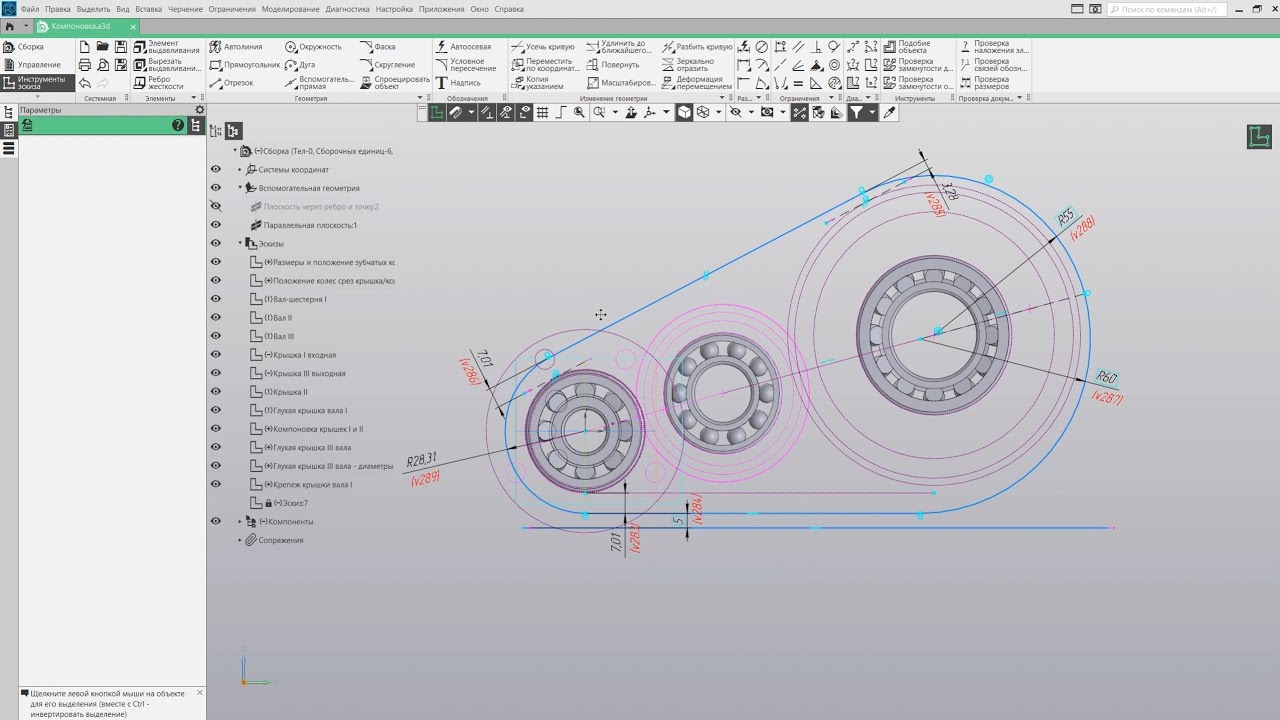Open the Моделирование menu
Viewport: 1280px width, 720px height.
coord(291,9)
